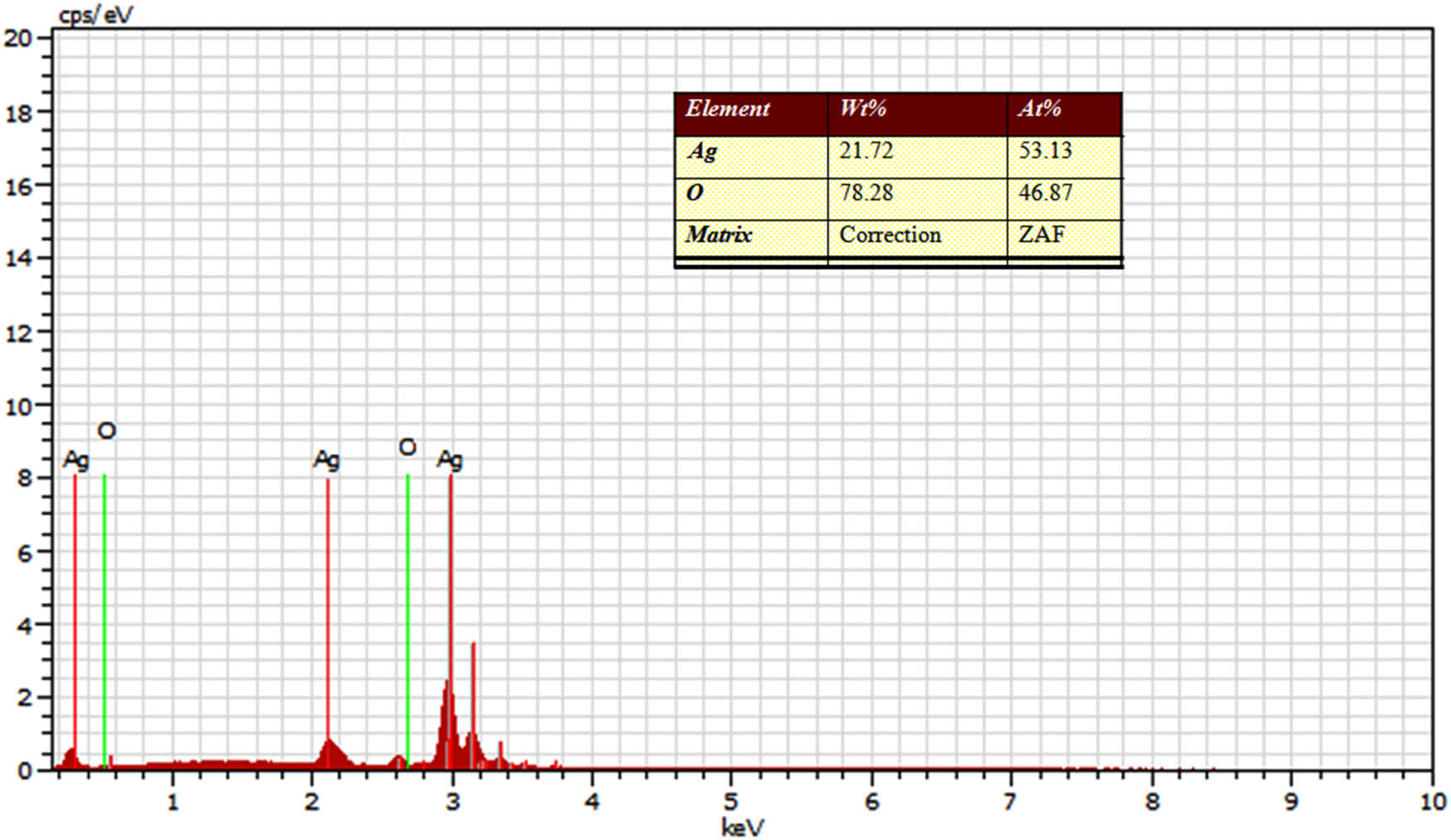Image resolution: width=1451 pixels, height=840 pixels.
Task: Click the Ag label near 3 keV
Action: click(x=449, y=459)
